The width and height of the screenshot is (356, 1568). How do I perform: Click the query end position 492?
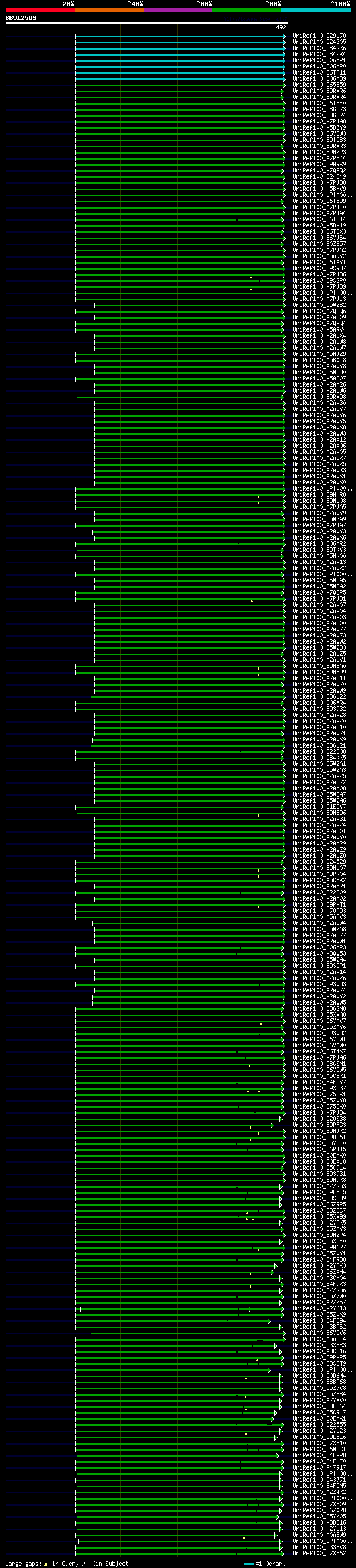coord(280,27)
